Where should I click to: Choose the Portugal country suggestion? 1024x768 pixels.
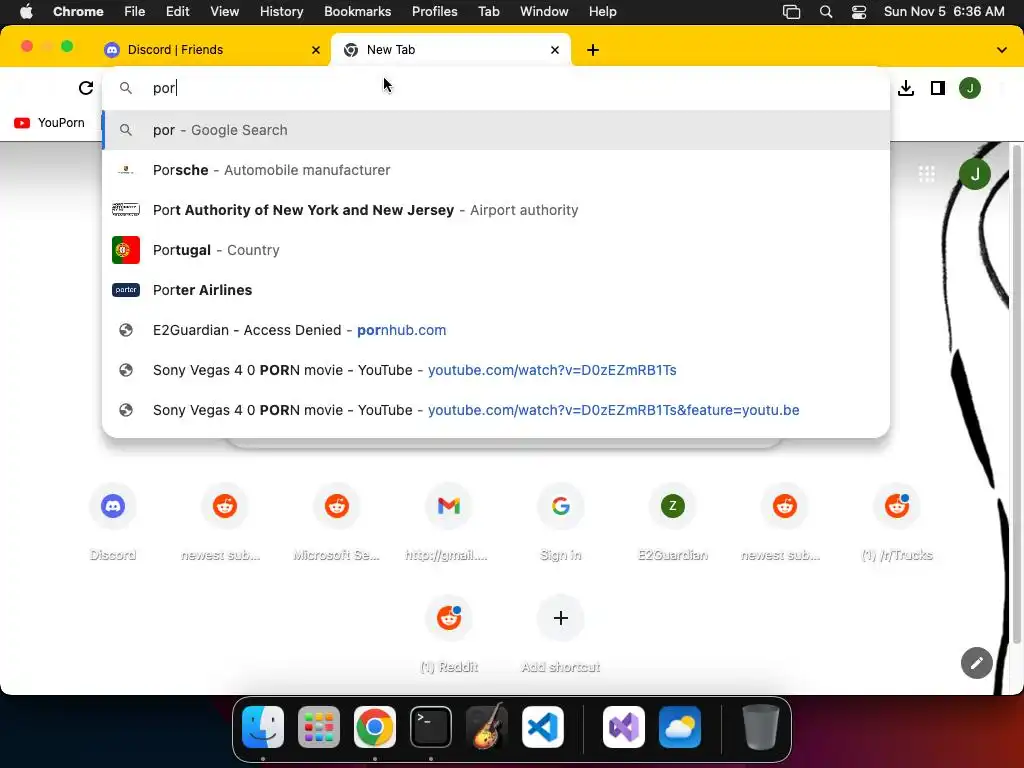point(496,250)
